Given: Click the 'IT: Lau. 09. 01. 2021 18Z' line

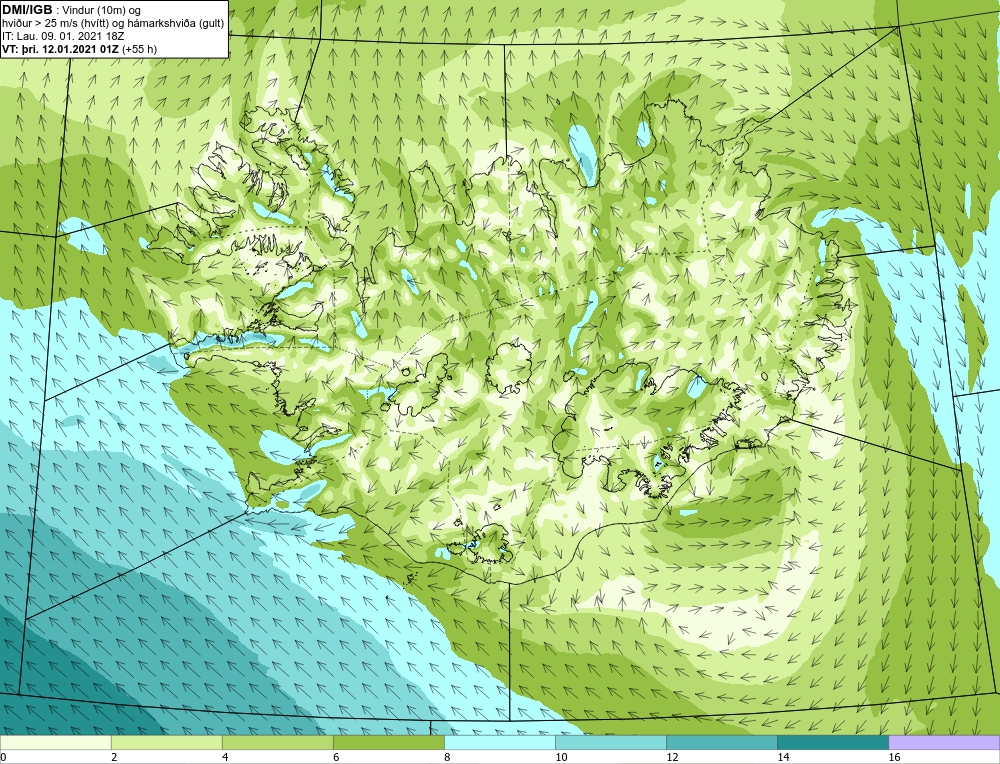Looking at the screenshot, I should point(62,36).
